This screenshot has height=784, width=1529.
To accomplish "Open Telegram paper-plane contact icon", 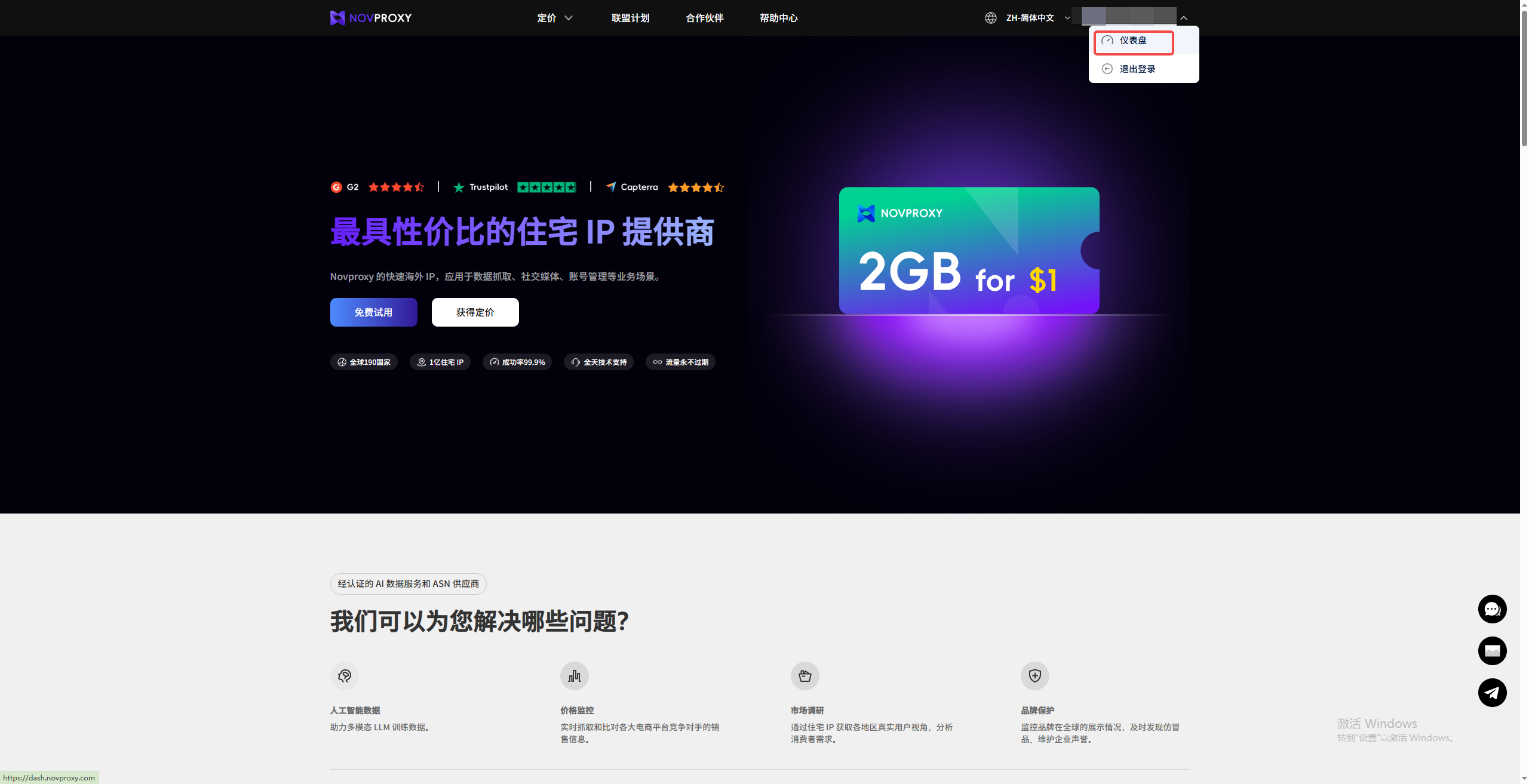I will point(1492,693).
